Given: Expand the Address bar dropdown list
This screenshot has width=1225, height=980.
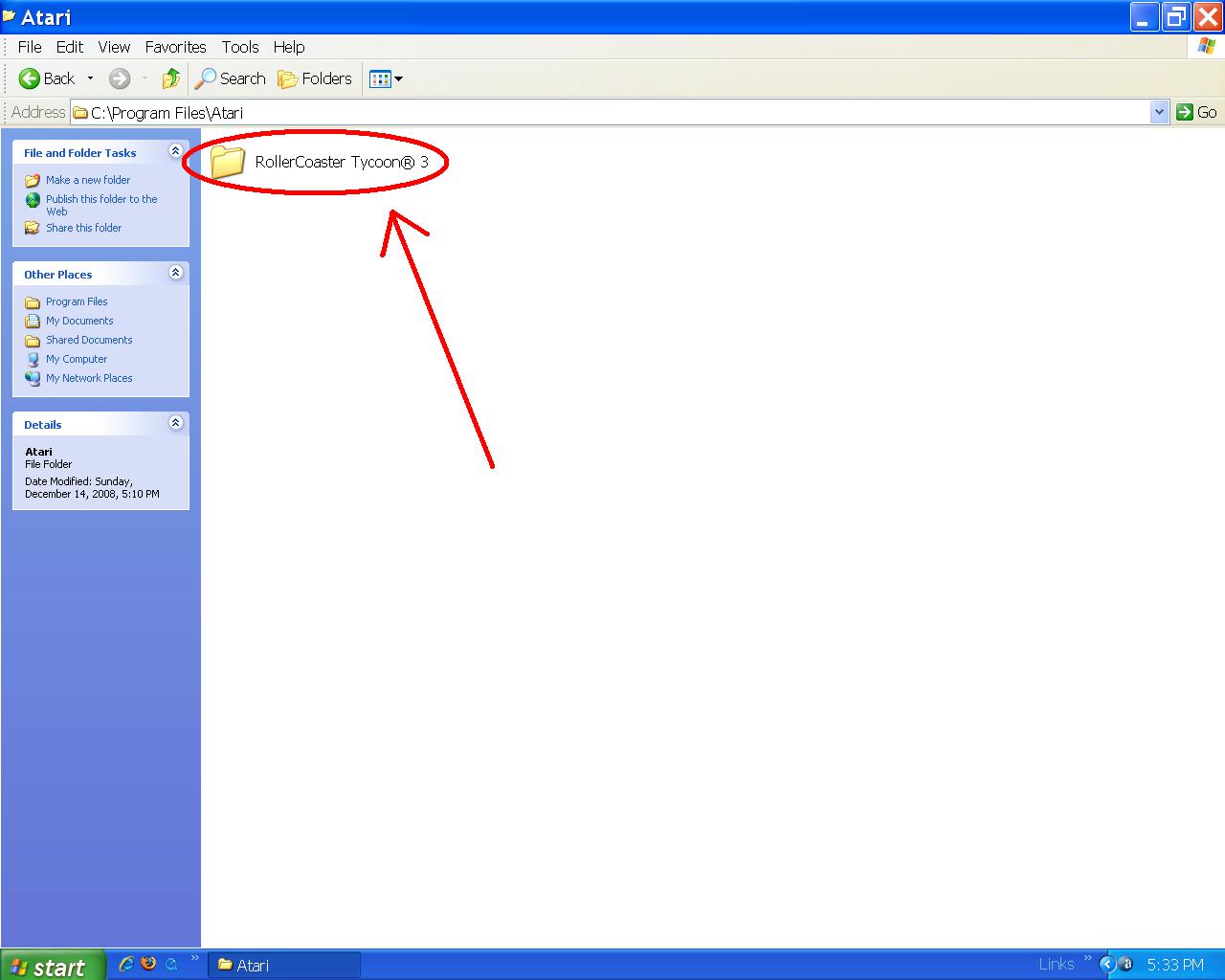Looking at the screenshot, I should (x=1159, y=112).
